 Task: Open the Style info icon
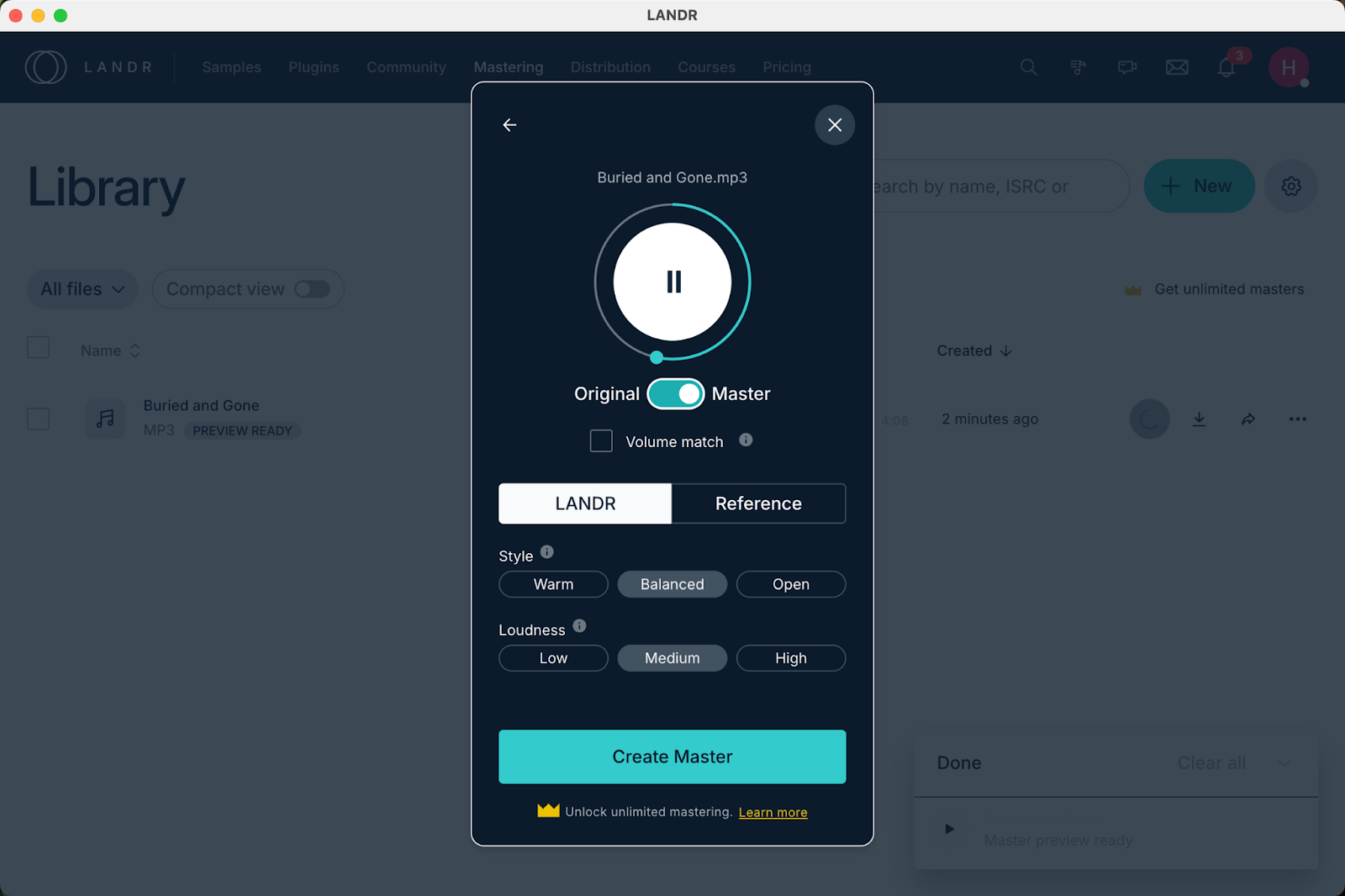tap(547, 552)
